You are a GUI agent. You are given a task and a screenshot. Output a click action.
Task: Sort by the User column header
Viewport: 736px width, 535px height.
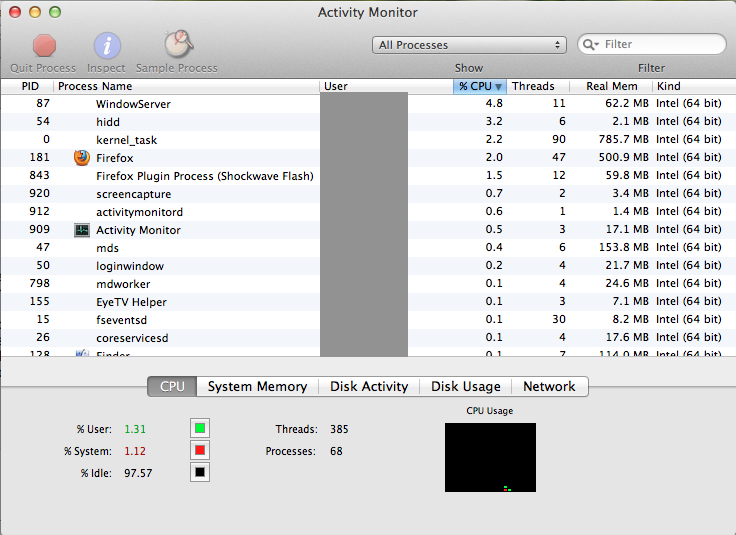[x=386, y=86]
